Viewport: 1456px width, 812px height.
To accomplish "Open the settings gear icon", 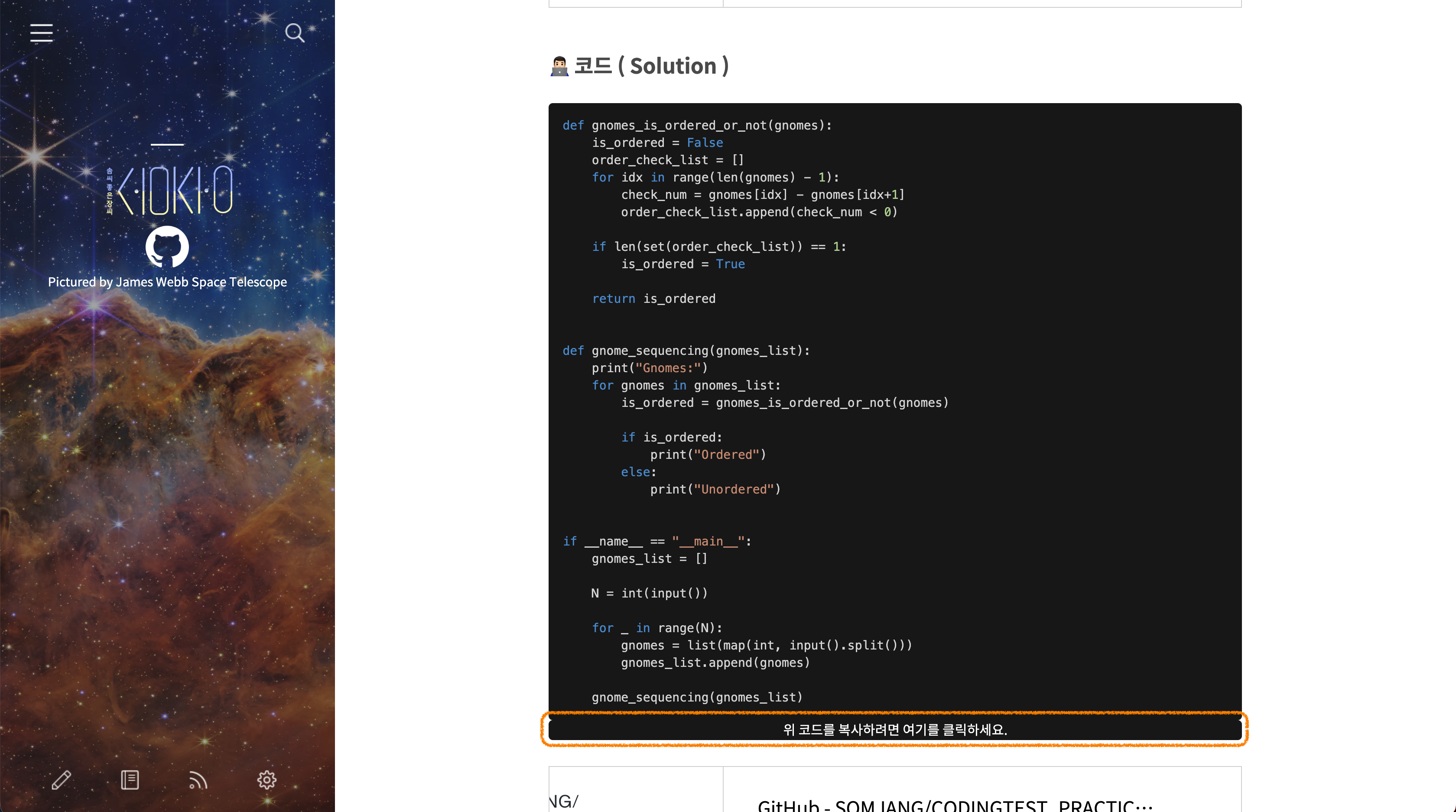I will coord(266,780).
